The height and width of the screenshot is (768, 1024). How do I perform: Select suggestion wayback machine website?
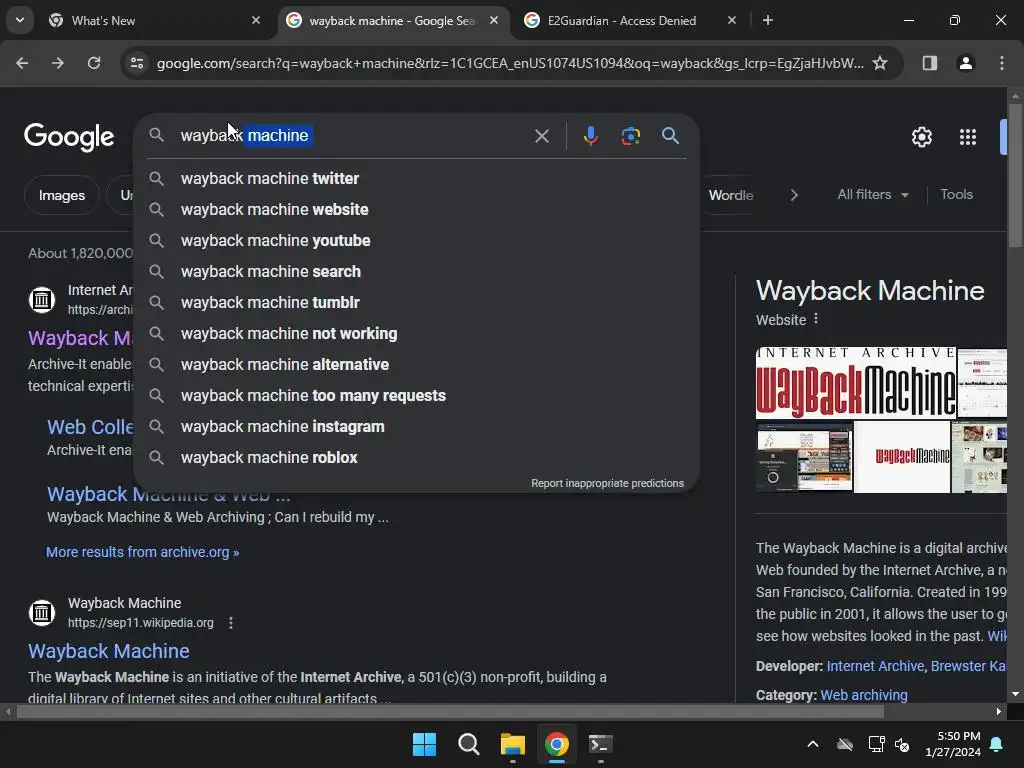click(x=416, y=210)
